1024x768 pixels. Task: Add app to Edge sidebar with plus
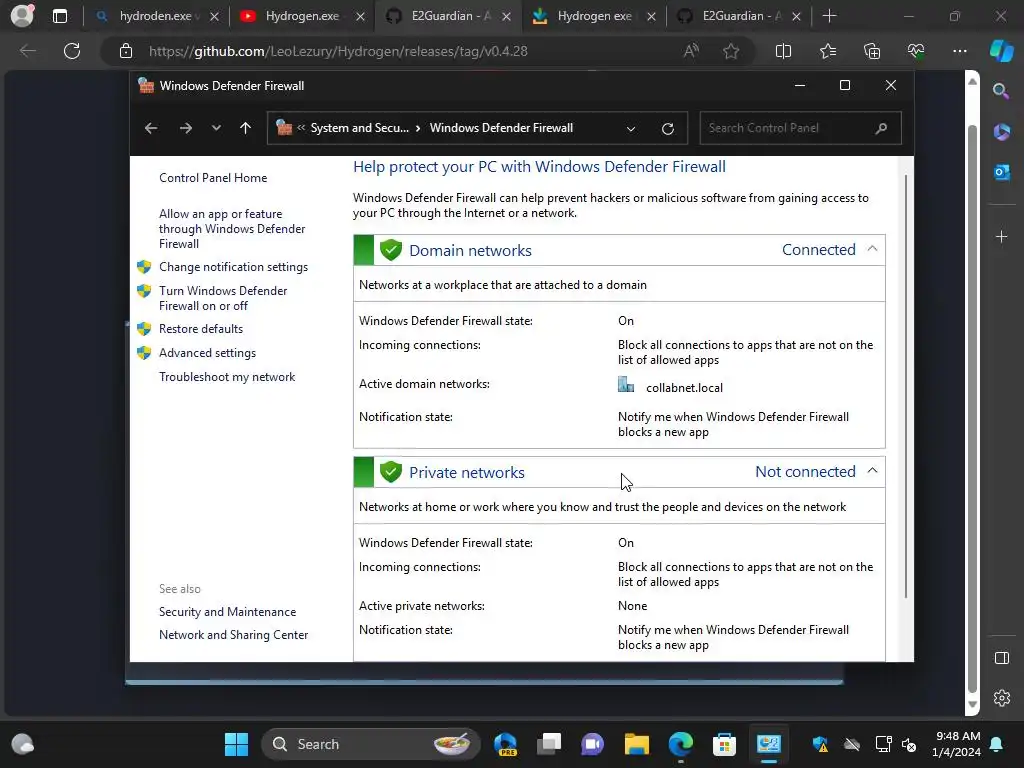(1002, 236)
